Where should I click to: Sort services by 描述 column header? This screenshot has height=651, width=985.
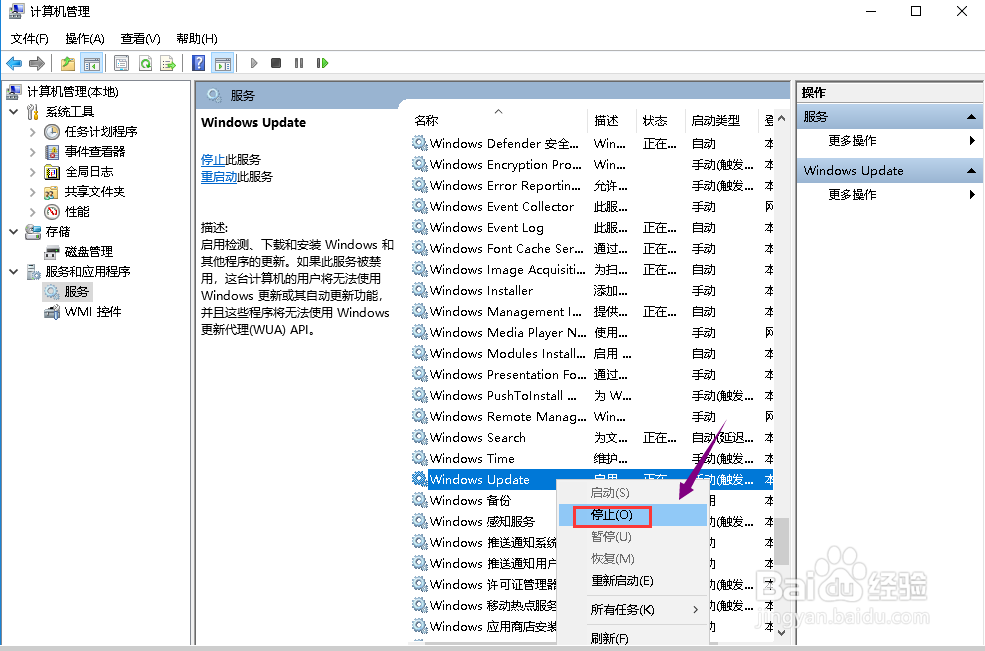(x=612, y=120)
